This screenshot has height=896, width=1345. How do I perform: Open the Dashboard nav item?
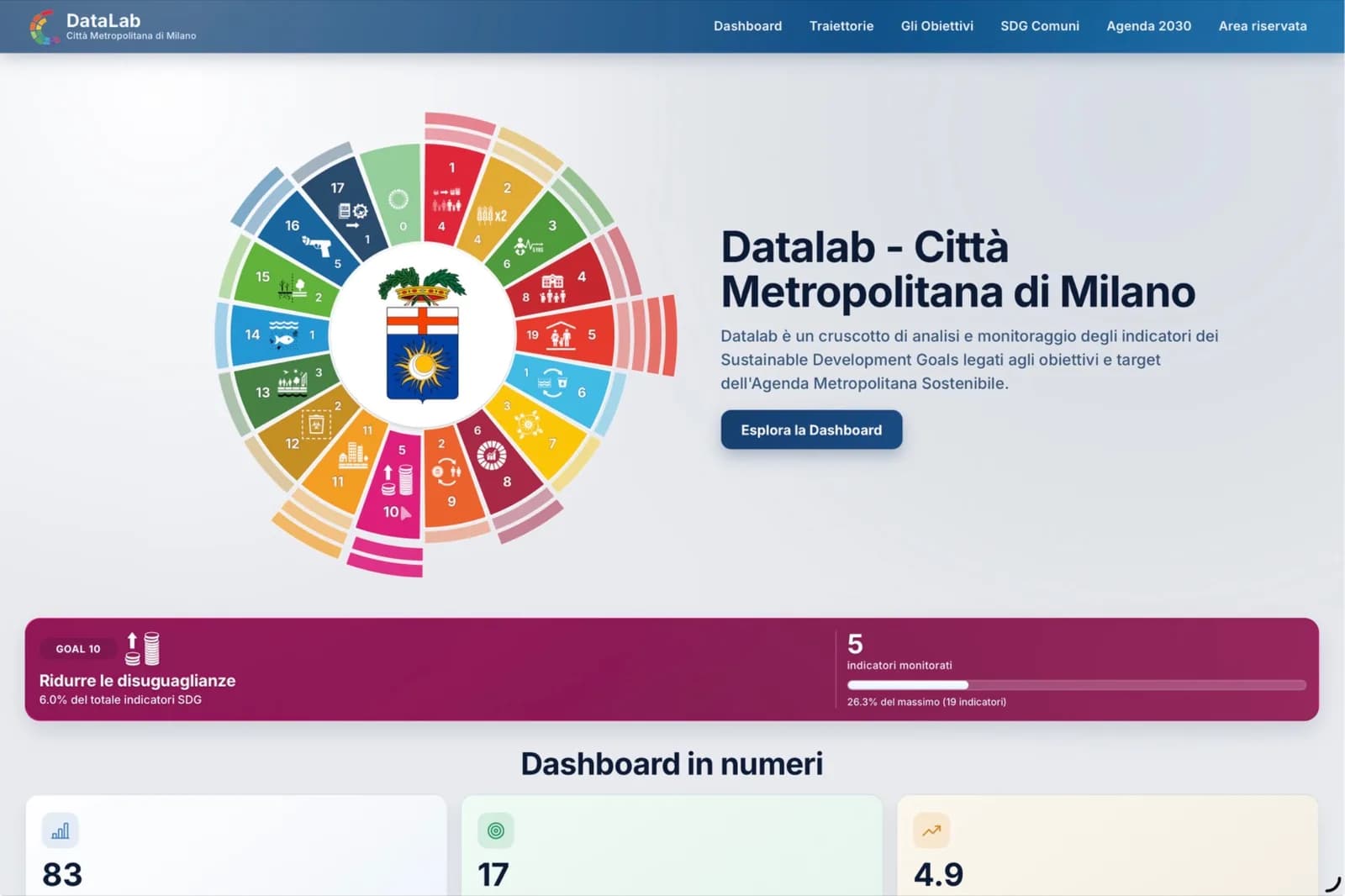pyautogui.click(x=747, y=26)
